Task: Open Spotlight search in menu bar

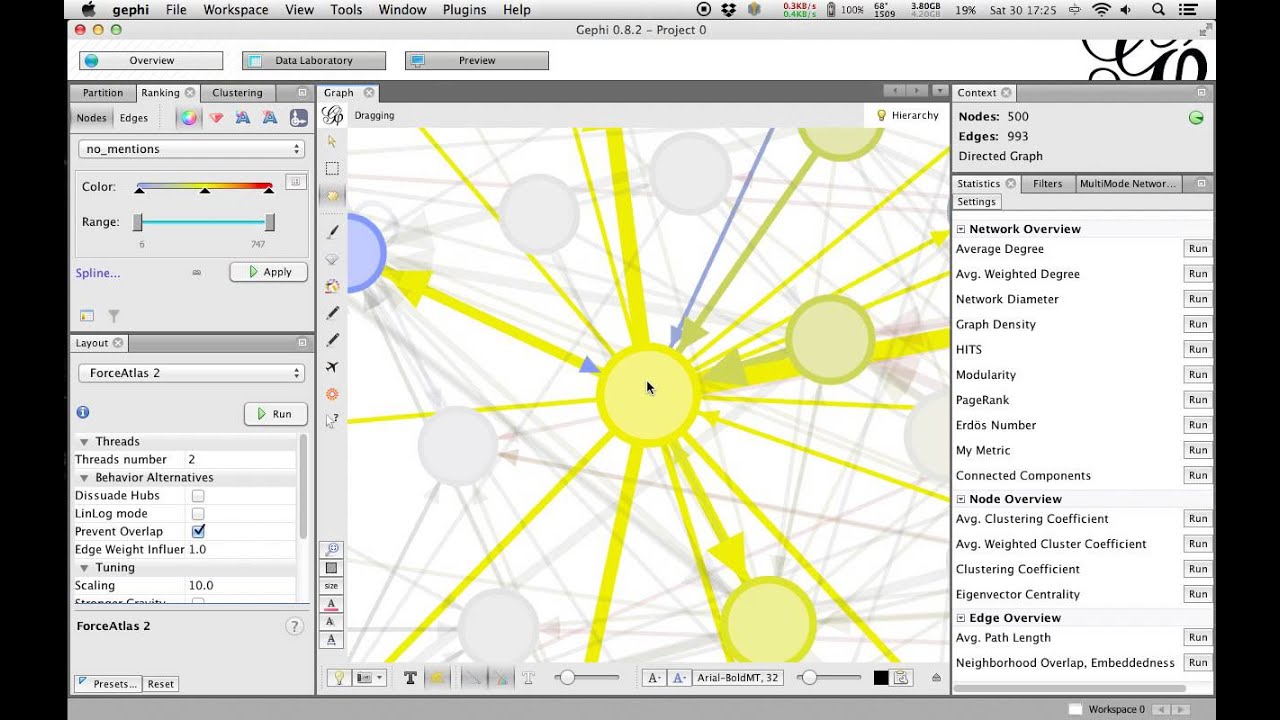Action: click(x=1159, y=10)
